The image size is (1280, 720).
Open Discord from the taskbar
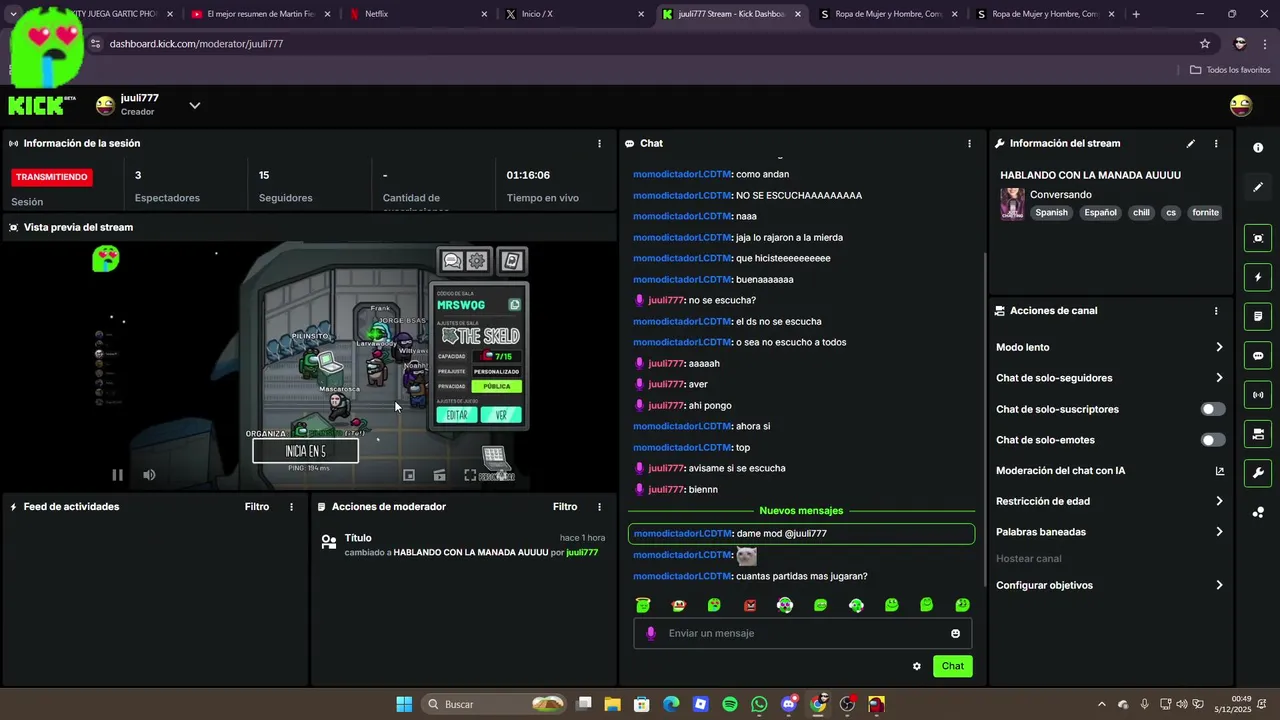(789, 704)
